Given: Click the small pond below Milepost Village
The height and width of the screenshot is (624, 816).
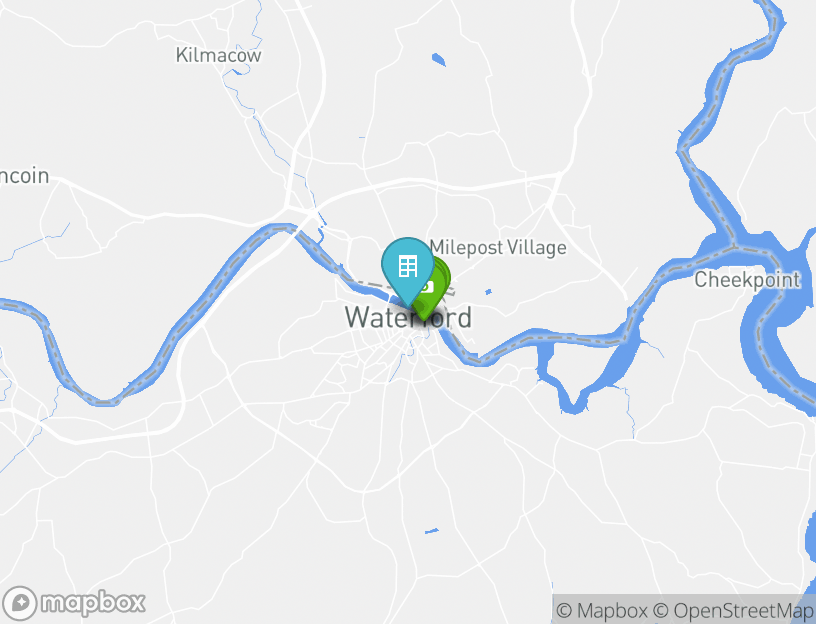Looking at the screenshot, I should click(x=488, y=292).
